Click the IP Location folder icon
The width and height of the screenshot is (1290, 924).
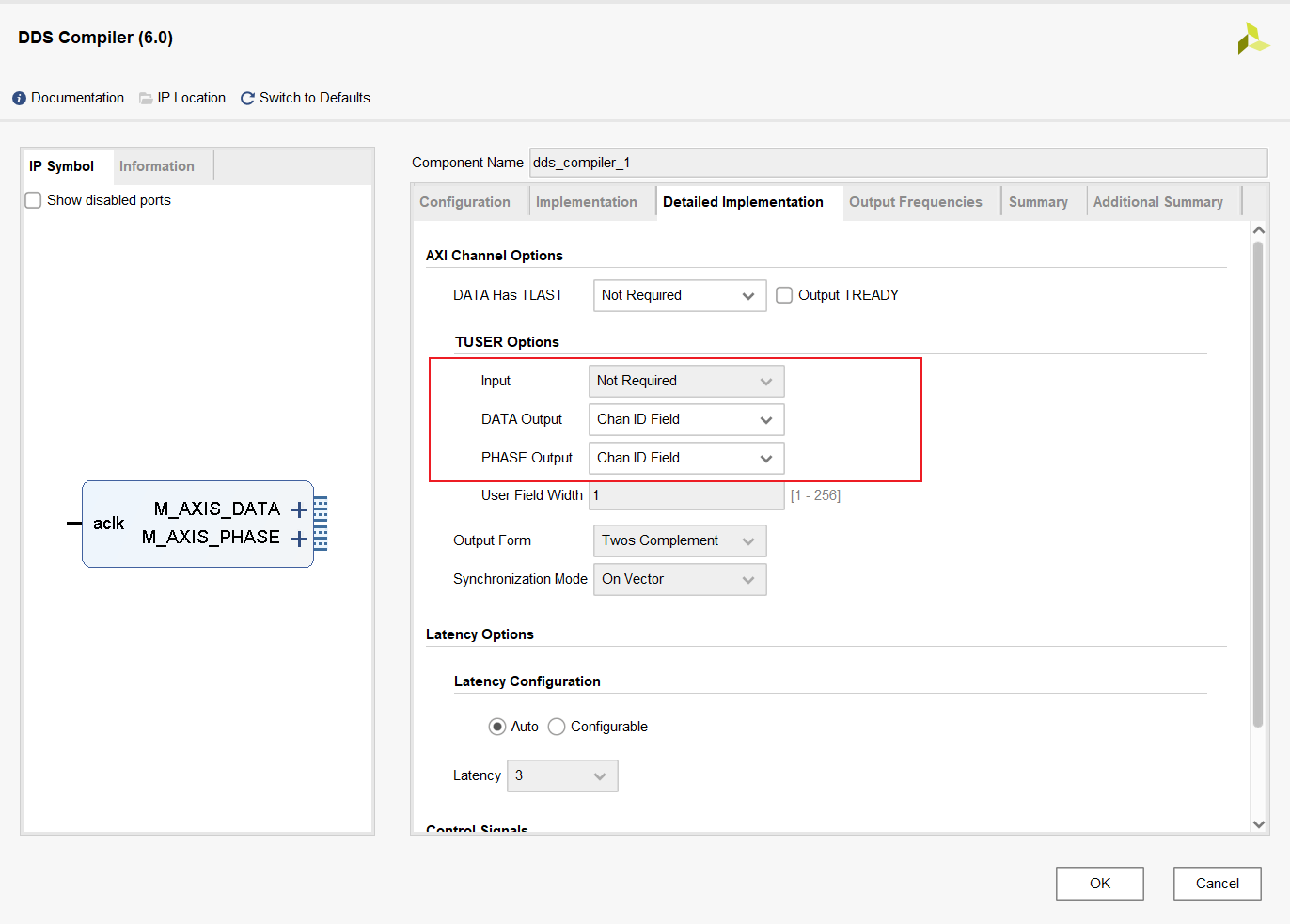tap(146, 99)
